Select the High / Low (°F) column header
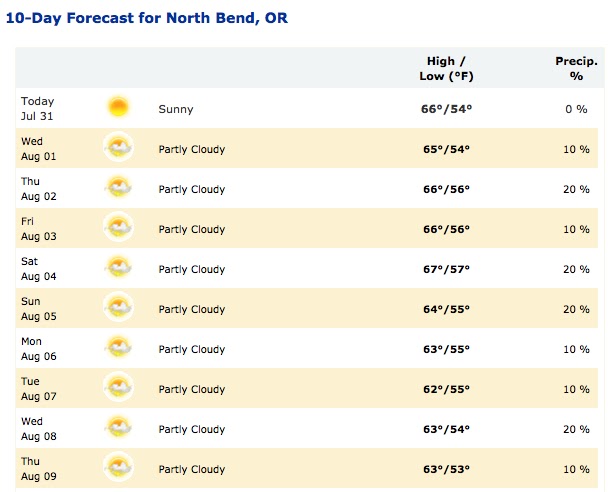 pos(446,68)
